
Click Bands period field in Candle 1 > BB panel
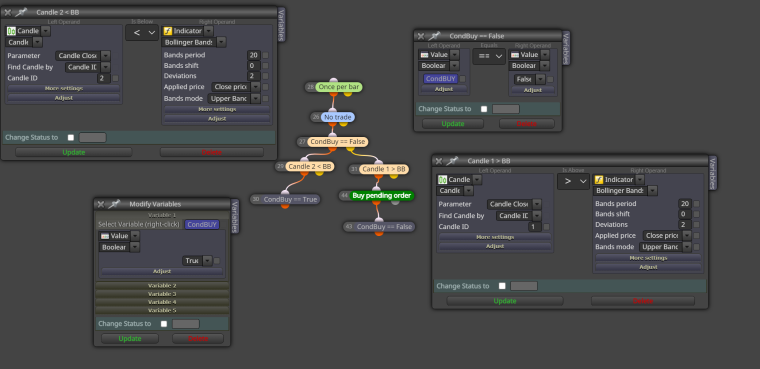click(685, 204)
